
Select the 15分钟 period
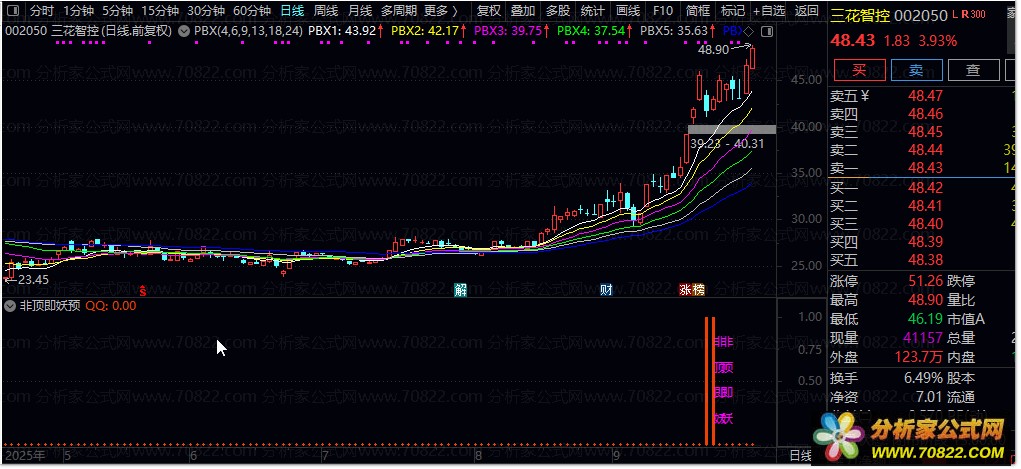click(160, 10)
